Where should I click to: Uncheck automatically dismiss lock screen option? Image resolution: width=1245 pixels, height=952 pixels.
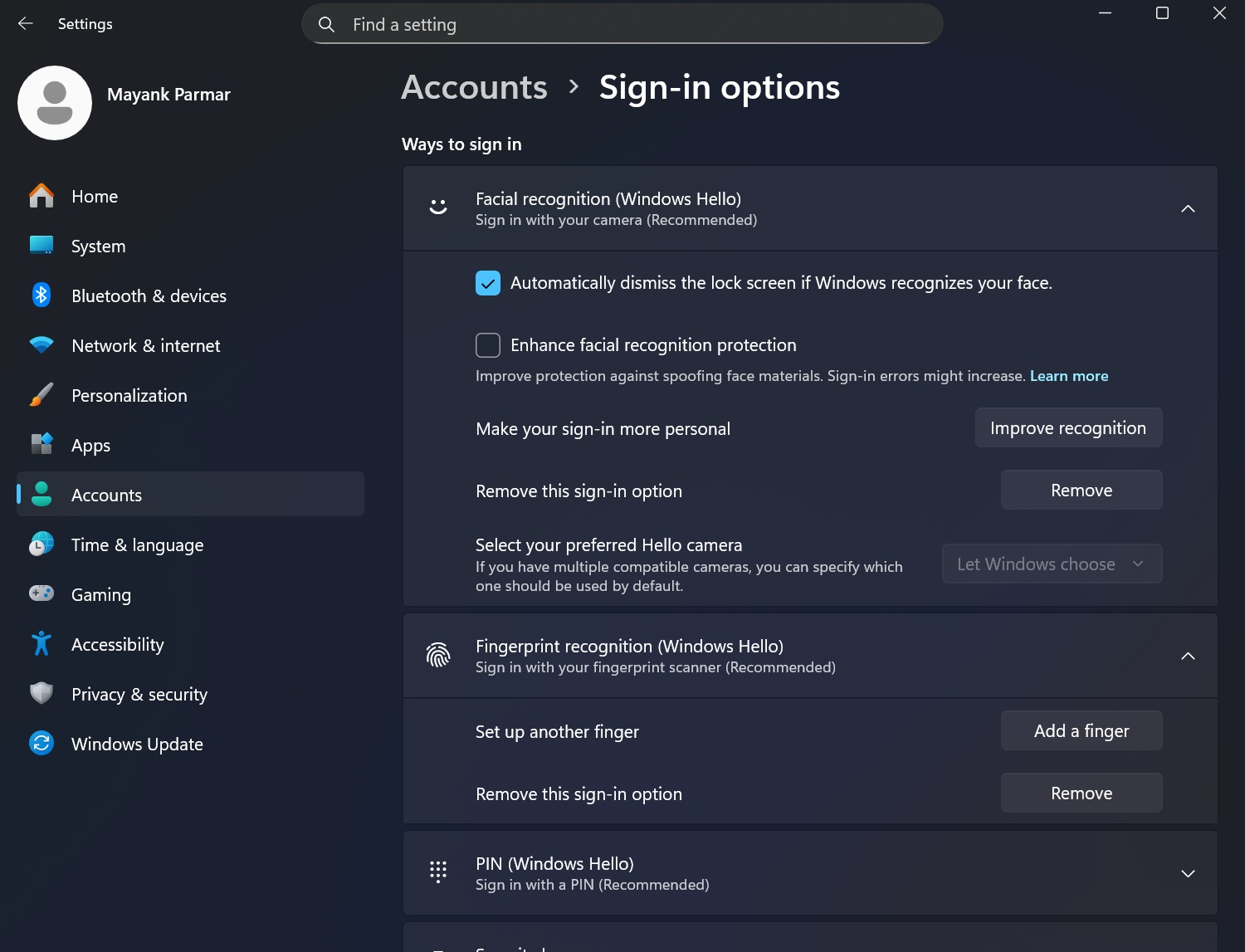click(x=487, y=283)
